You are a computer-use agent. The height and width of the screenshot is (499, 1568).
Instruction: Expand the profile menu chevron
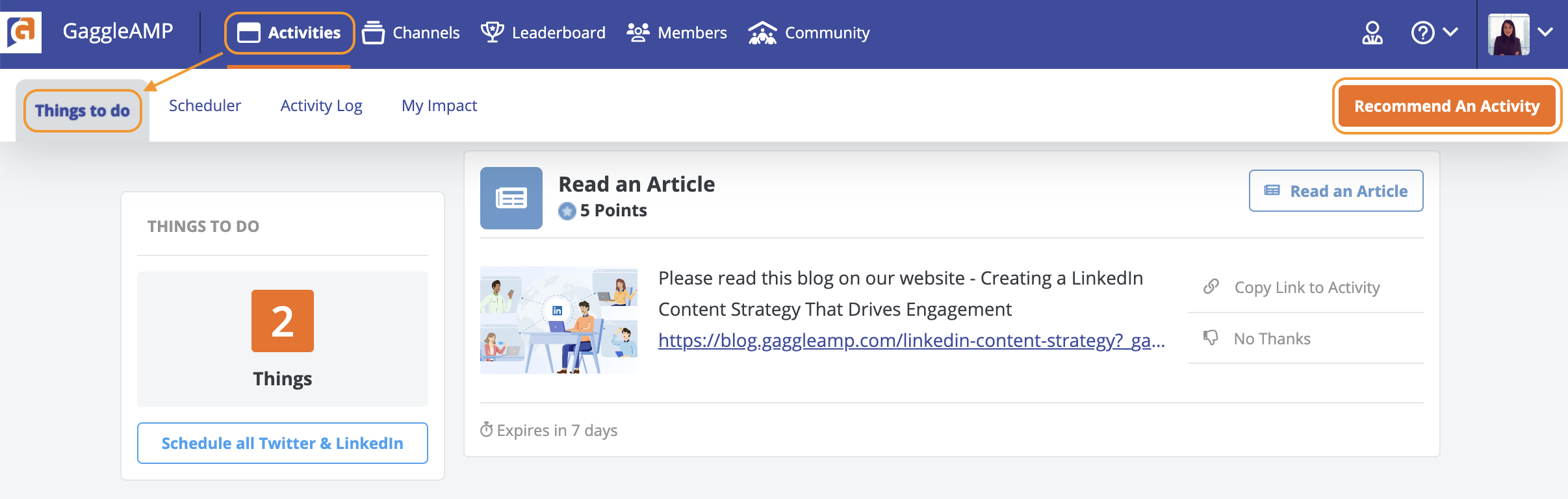1545,32
